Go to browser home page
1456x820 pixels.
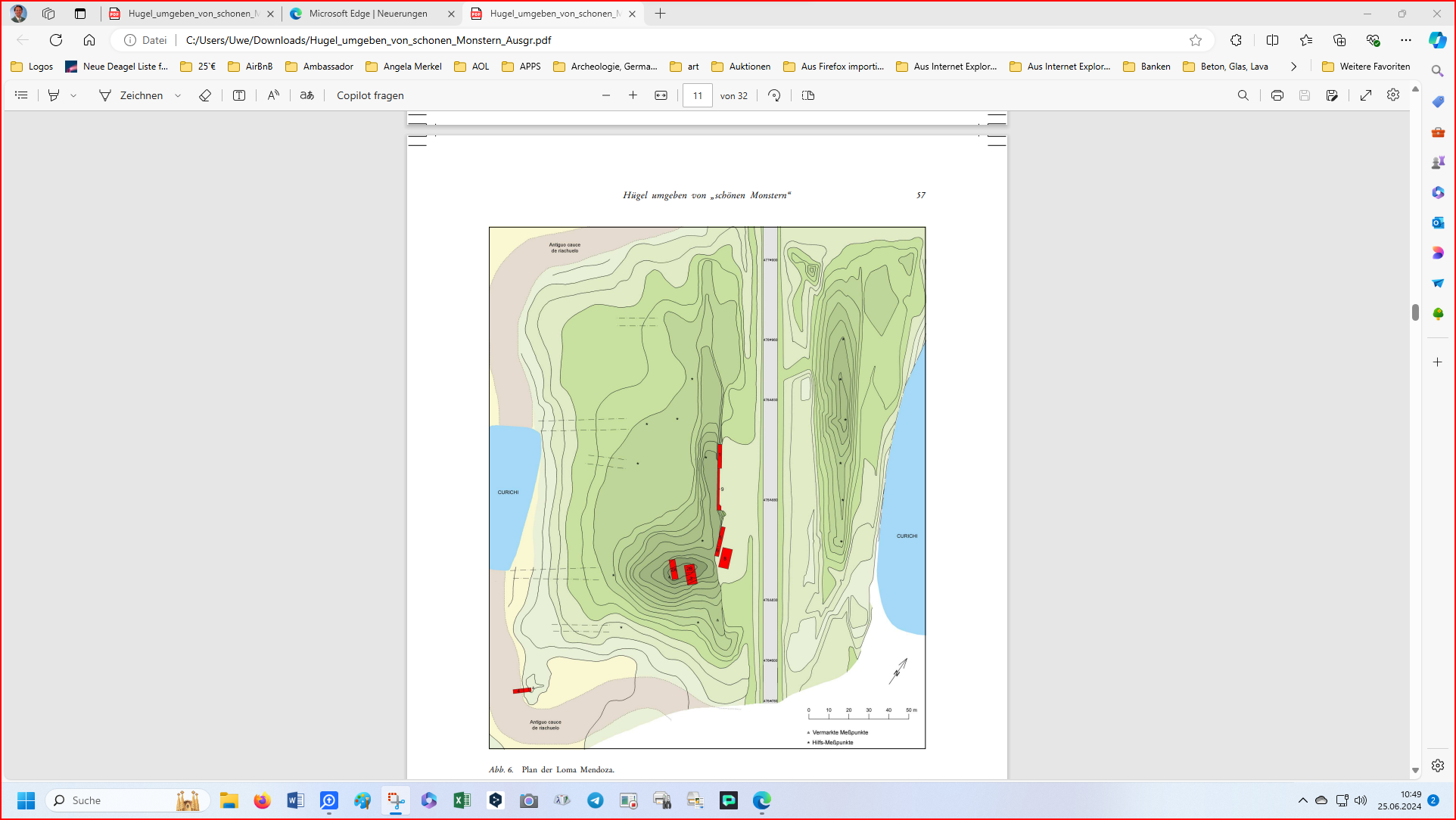tap(89, 40)
